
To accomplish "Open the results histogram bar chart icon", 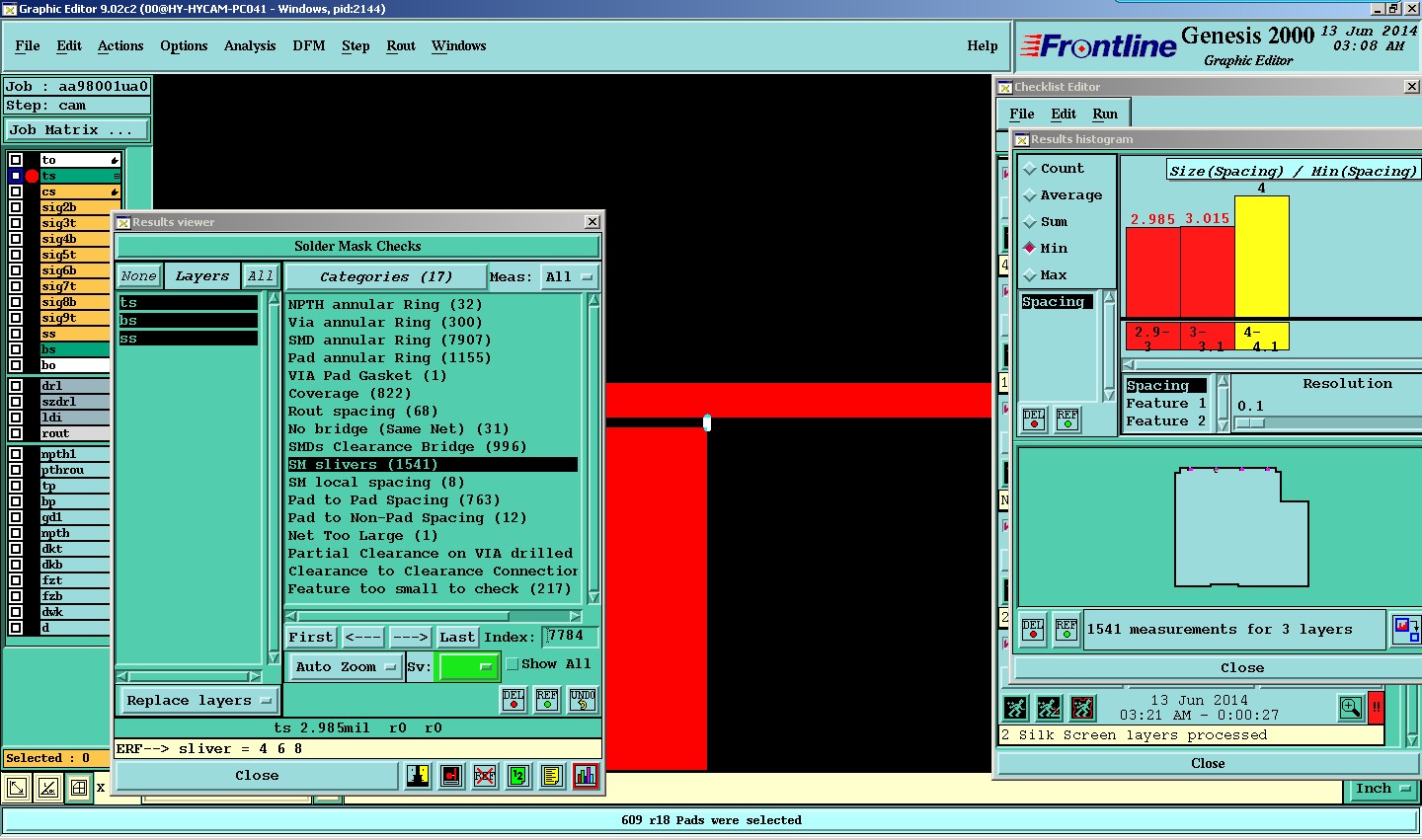I will coord(586,776).
